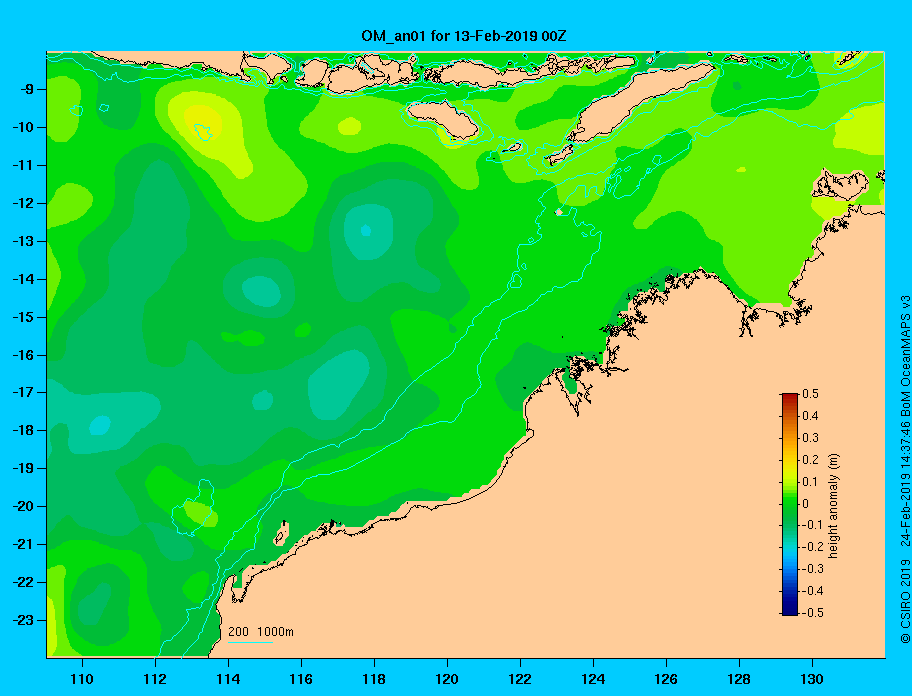Click the "200 1000m" bathymetry contour legend
This screenshot has width=912, height=696.
(261, 632)
